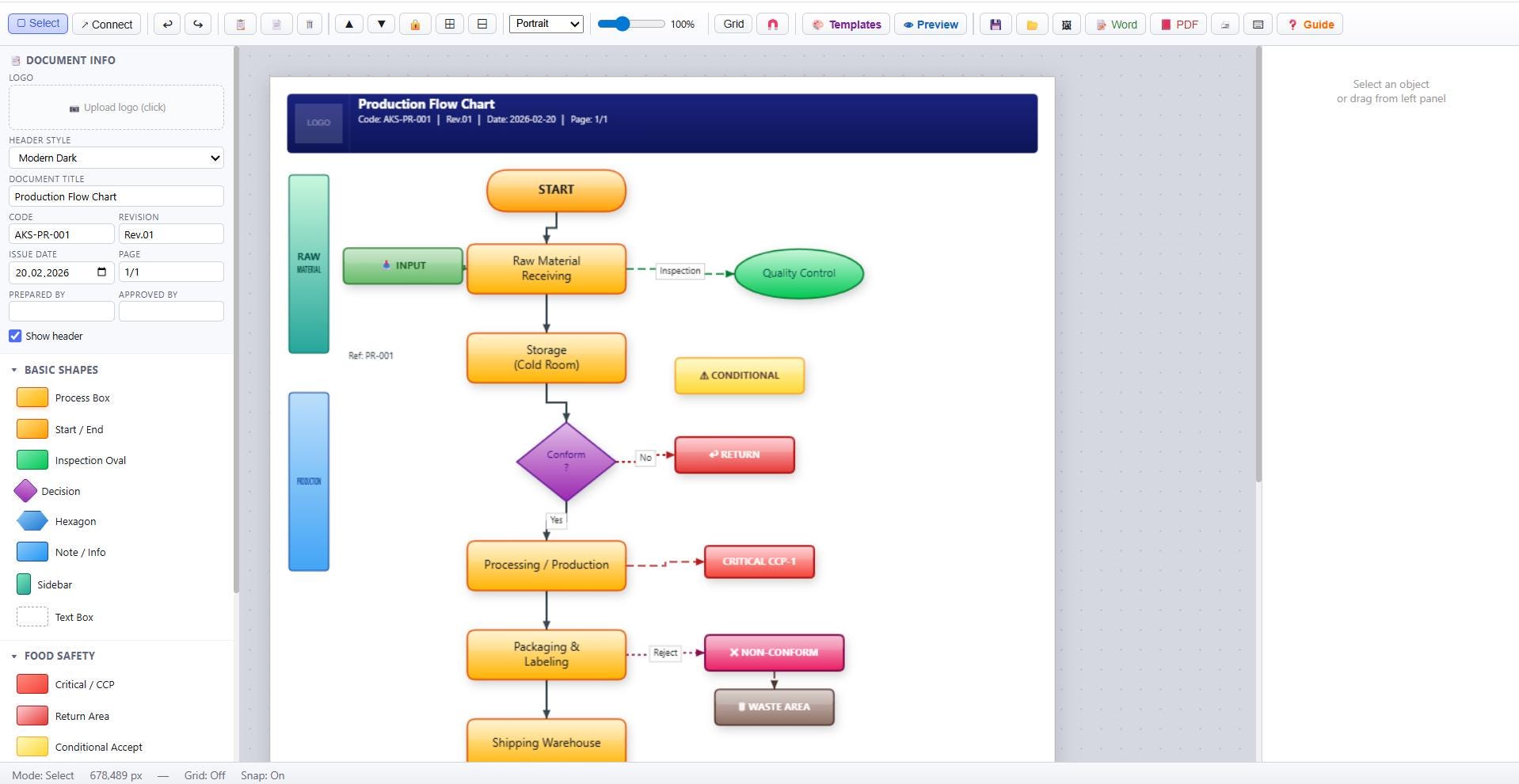Export to PDF
The width and height of the screenshot is (1519, 784).
pyautogui.click(x=1178, y=25)
